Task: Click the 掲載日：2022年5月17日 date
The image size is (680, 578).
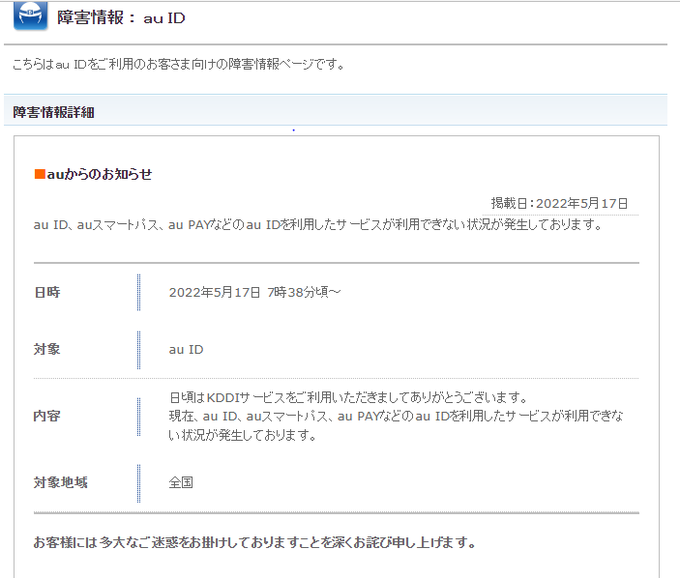Action: click(559, 203)
